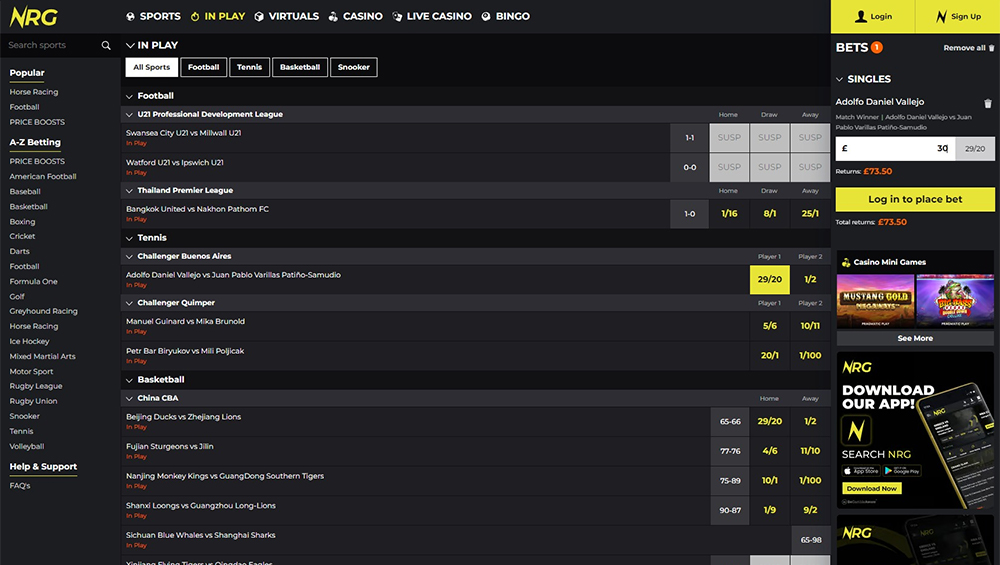The height and width of the screenshot is (565, 1000).
Task: Select the All Sports filter tab
Action: [152, 67]
